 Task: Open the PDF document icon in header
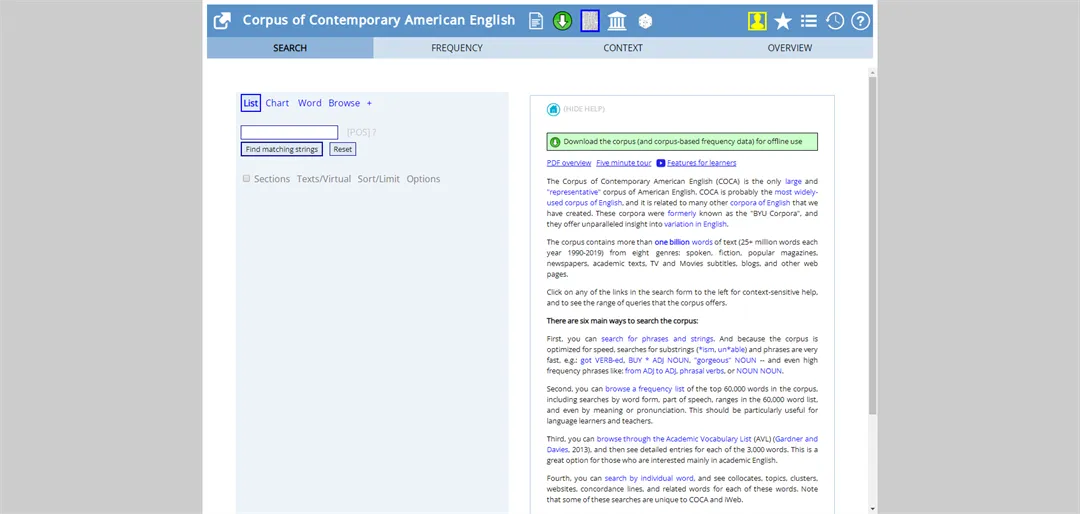pos(536,21)
